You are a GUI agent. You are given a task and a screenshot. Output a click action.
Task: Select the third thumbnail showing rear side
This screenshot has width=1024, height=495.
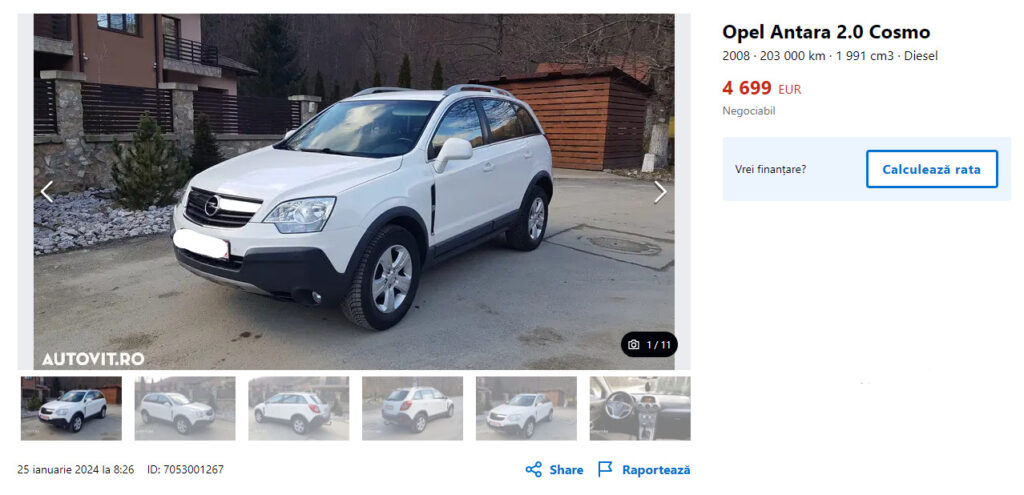coord(298,408)
